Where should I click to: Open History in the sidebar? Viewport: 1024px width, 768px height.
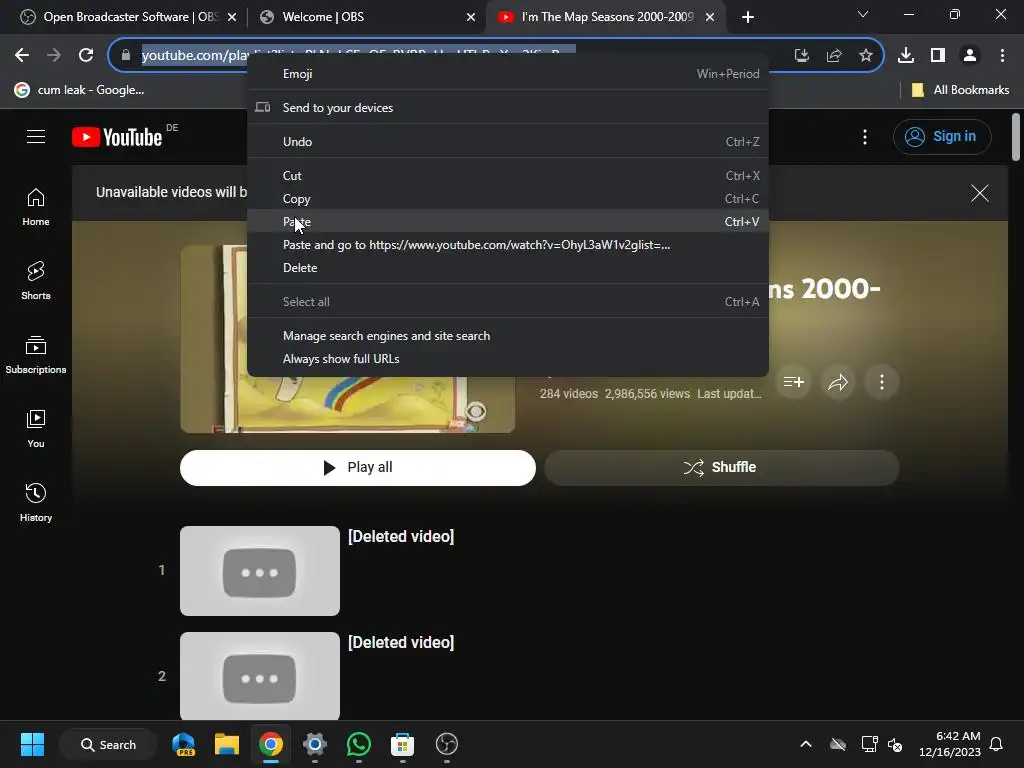pos(36,503)
